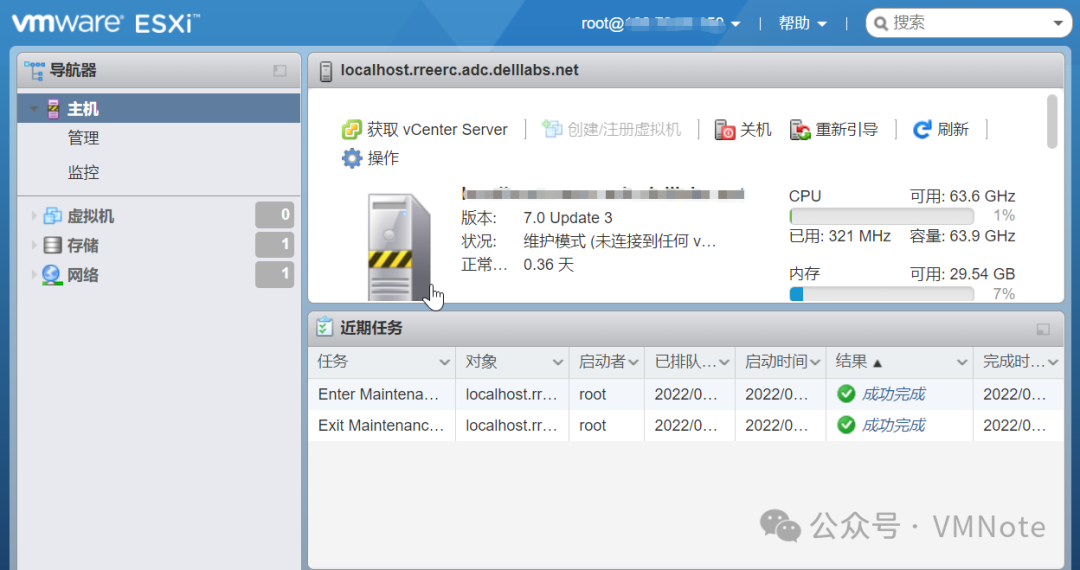Viewport: 1080px width, 570px height.
Task: Open the 启动者 column dropdown arrow
Action: [x=634, y=362]
